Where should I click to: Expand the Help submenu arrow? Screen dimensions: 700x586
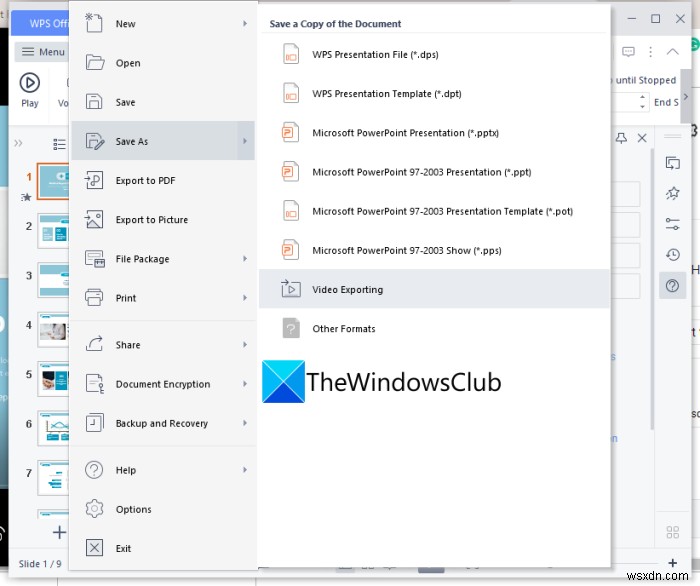point(245,470)
